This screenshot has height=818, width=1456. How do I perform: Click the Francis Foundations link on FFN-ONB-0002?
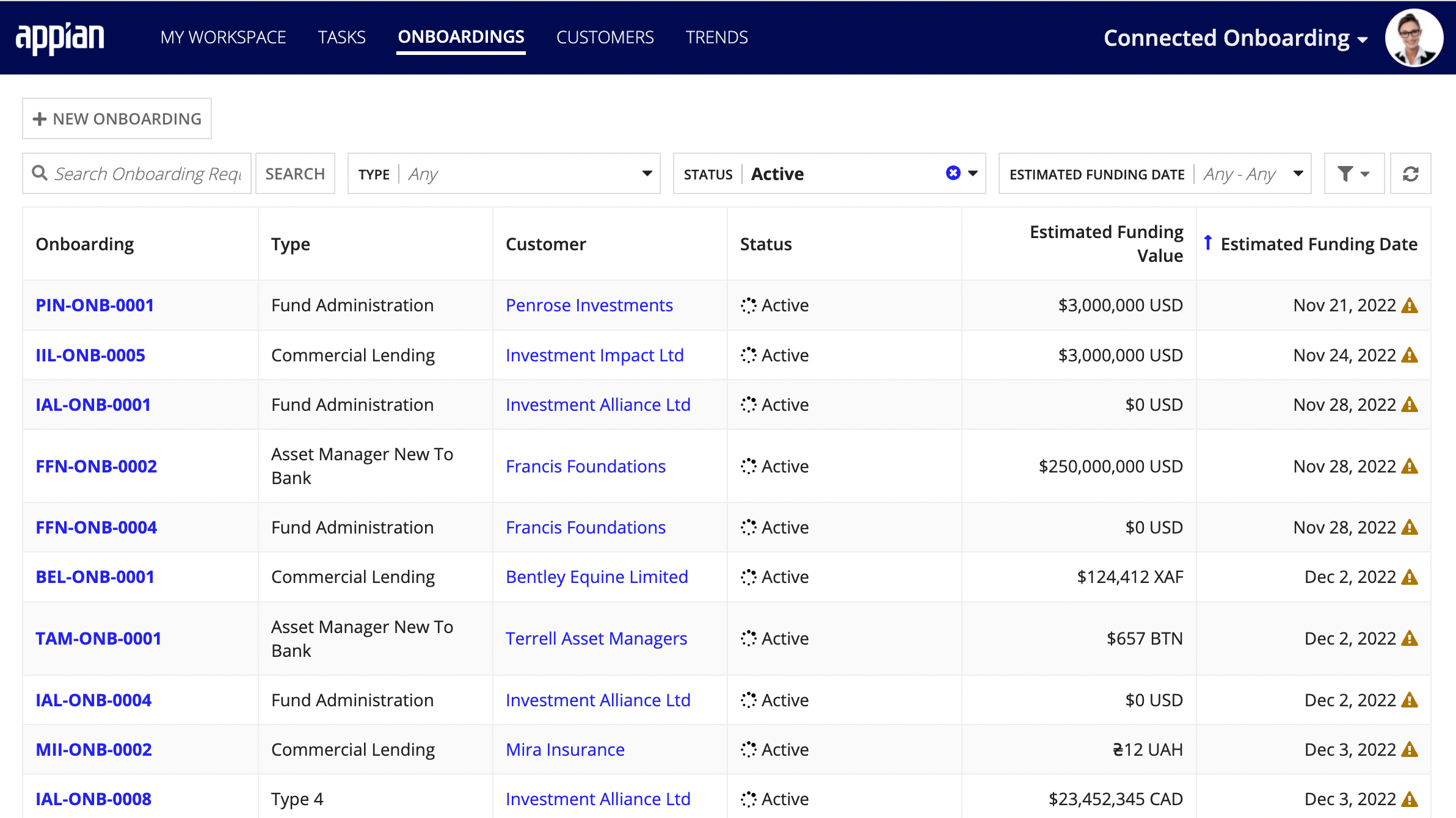pyautogui.click(x=585, y=465)
